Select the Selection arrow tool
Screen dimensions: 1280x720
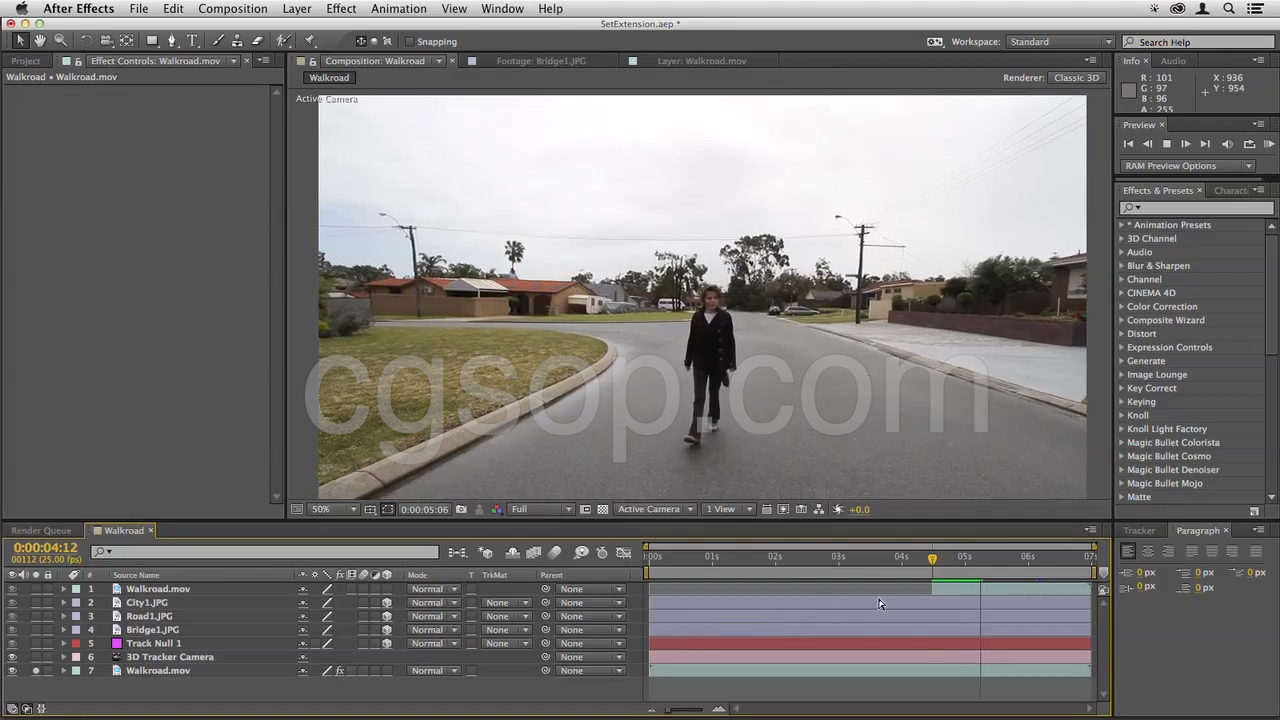click(20, 41)
